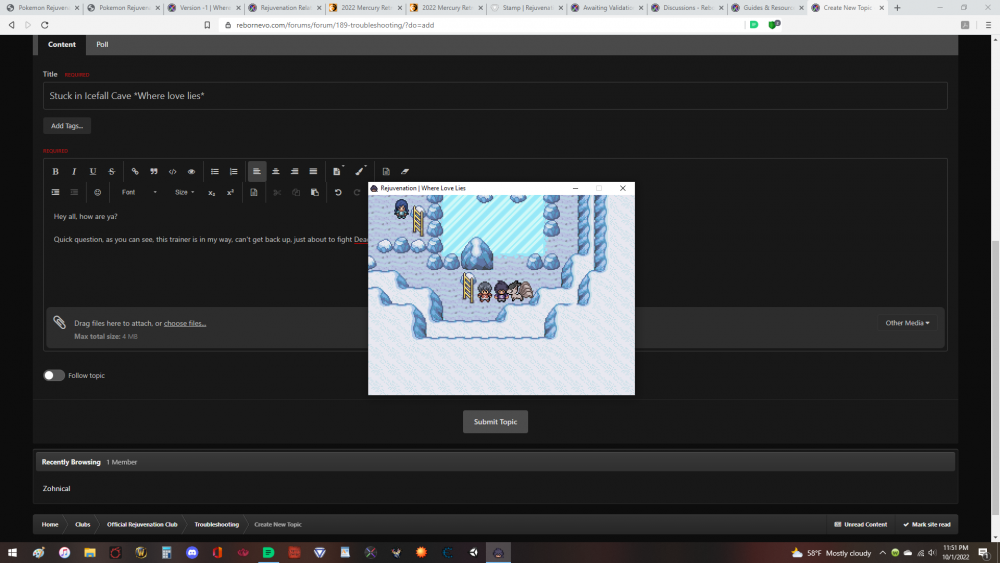Toggle italic formatting in editor

74,172
